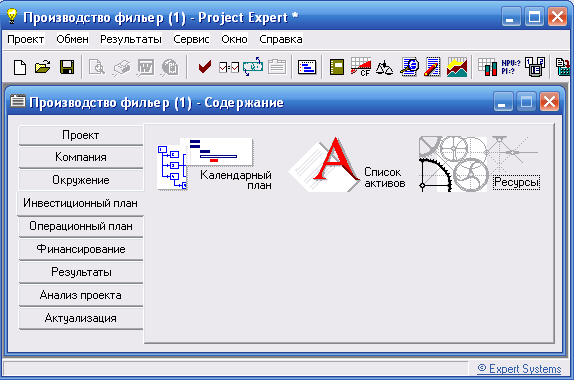Switch to the Операционный план tab
This screenshot has height=380, width=574.
tap(81, 226)
